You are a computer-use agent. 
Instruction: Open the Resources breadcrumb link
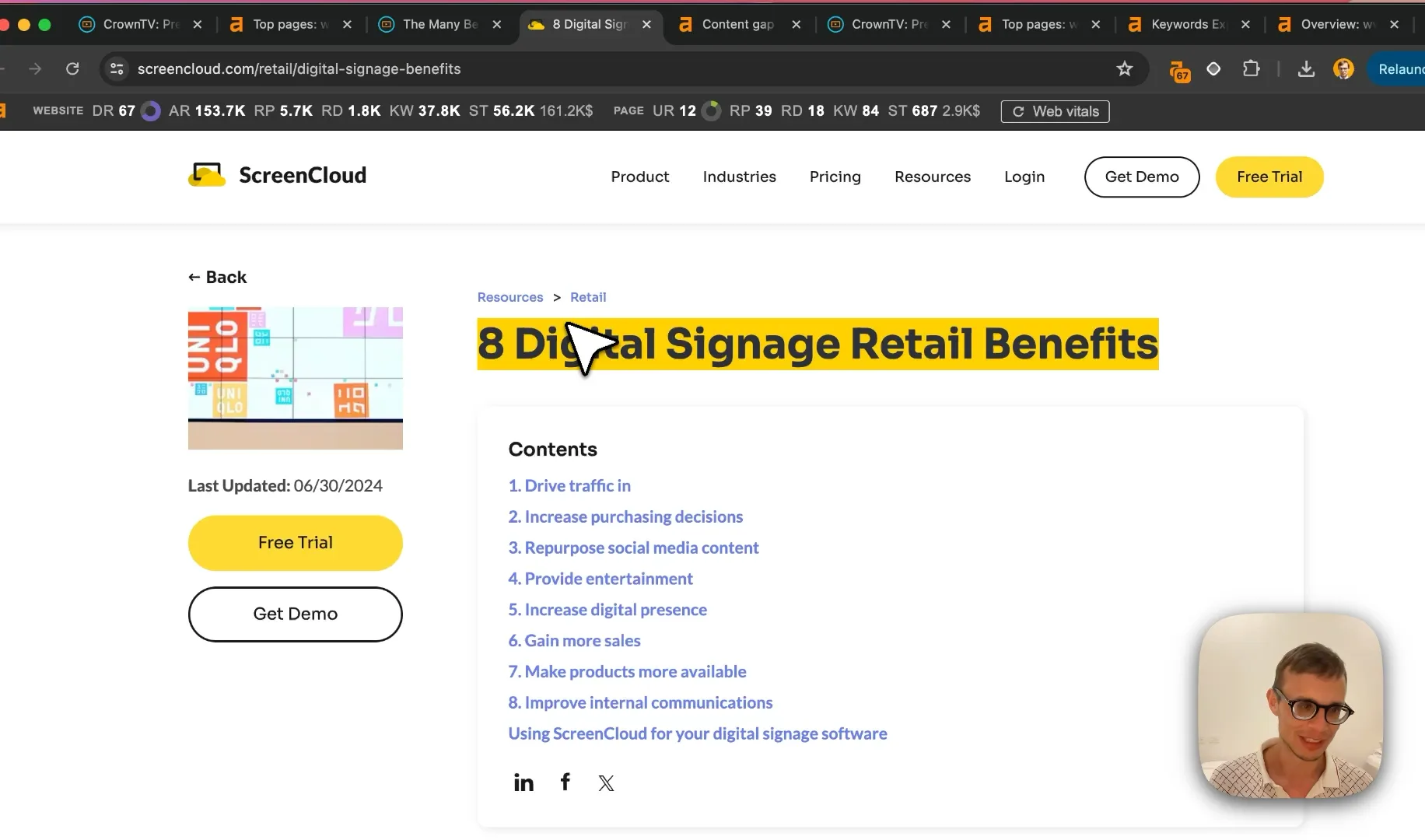pos(510,297)
